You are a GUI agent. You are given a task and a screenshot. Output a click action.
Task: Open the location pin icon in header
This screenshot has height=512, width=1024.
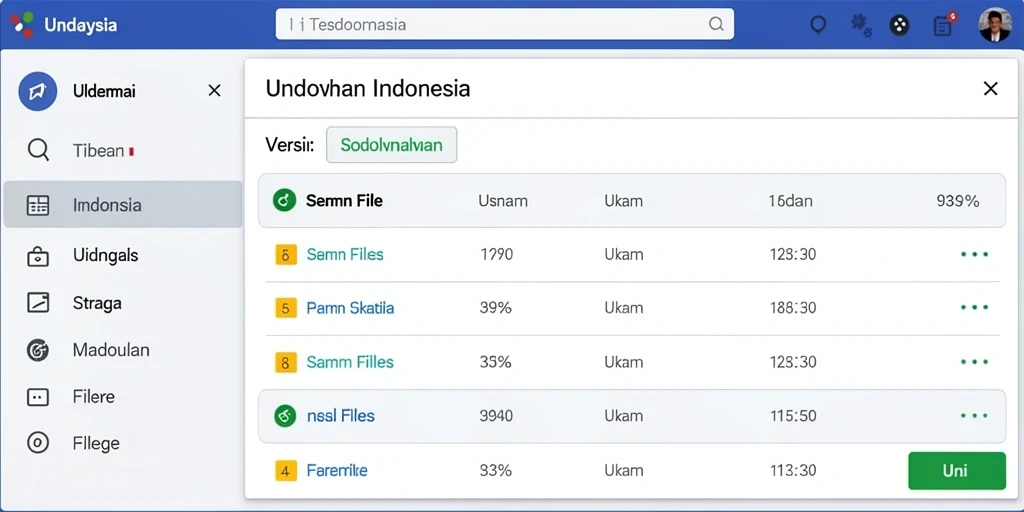(x=818, y=25)
